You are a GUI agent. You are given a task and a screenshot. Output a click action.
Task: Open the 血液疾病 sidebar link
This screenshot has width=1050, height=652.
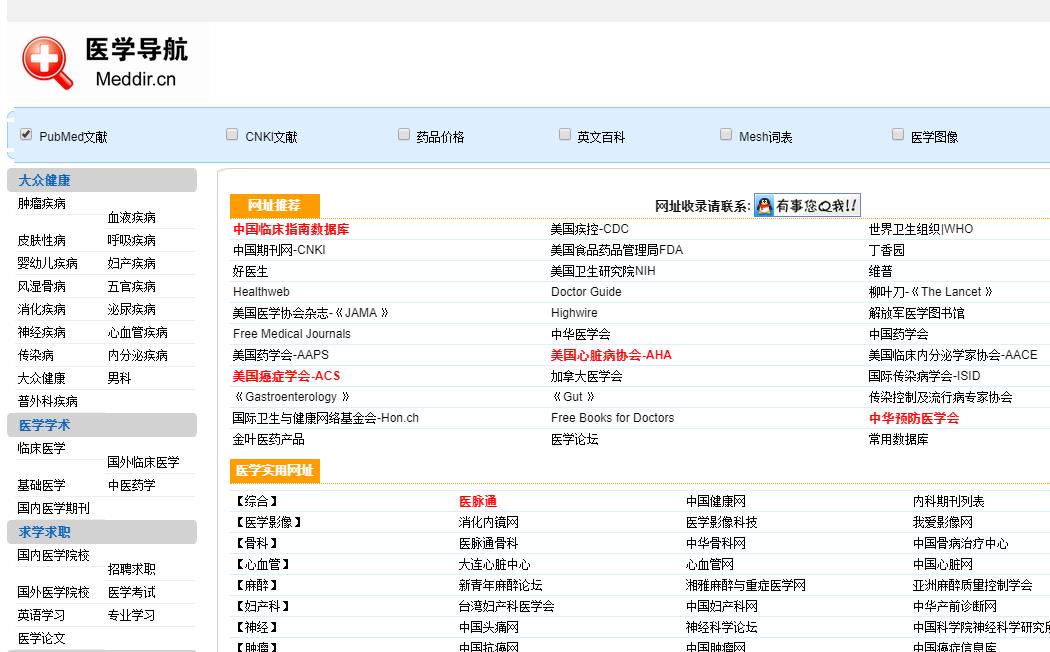[131, 218]
